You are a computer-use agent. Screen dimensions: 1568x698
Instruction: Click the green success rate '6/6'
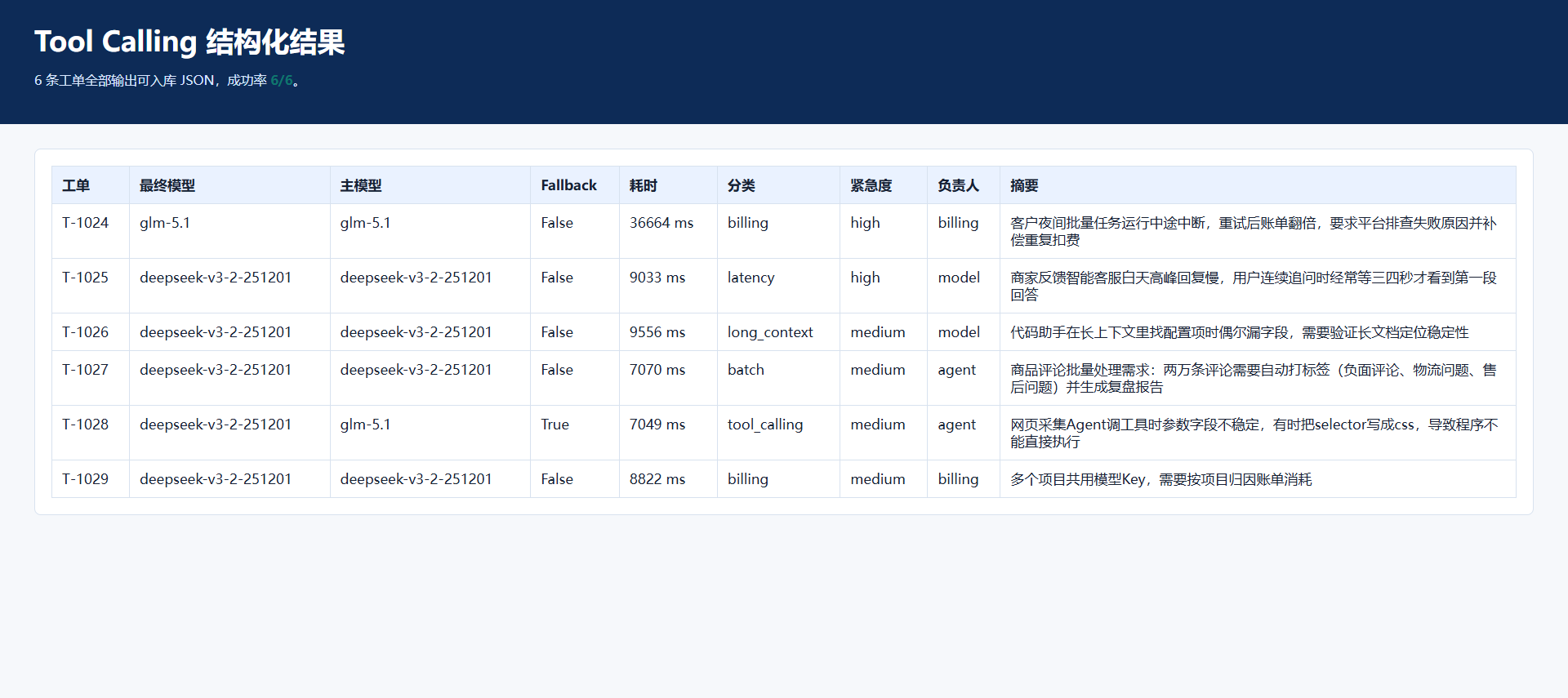coord(282,80)
